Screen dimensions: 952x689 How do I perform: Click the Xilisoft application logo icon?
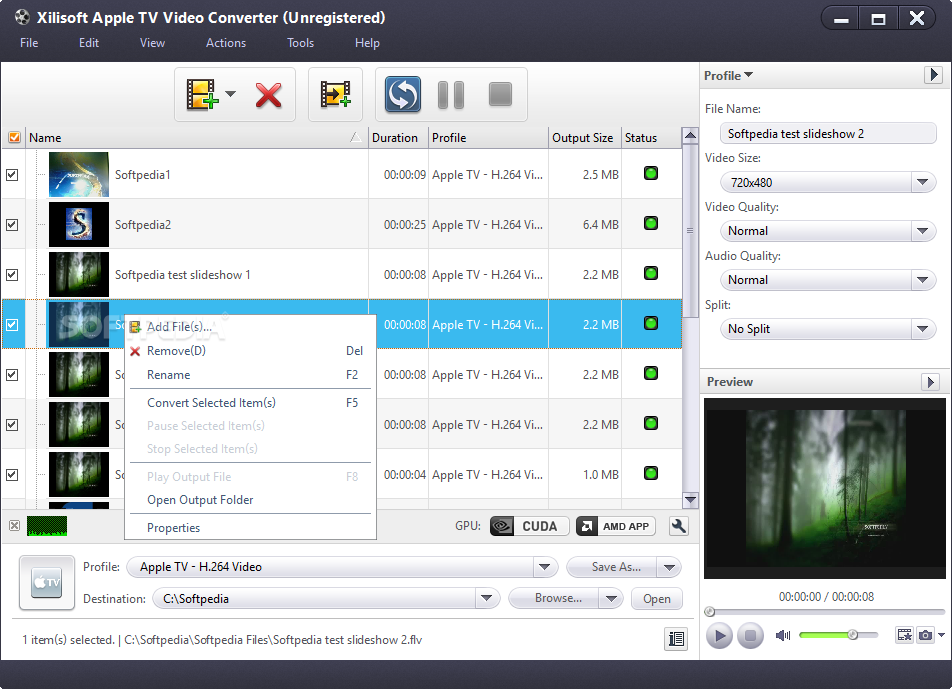point(22,17)
